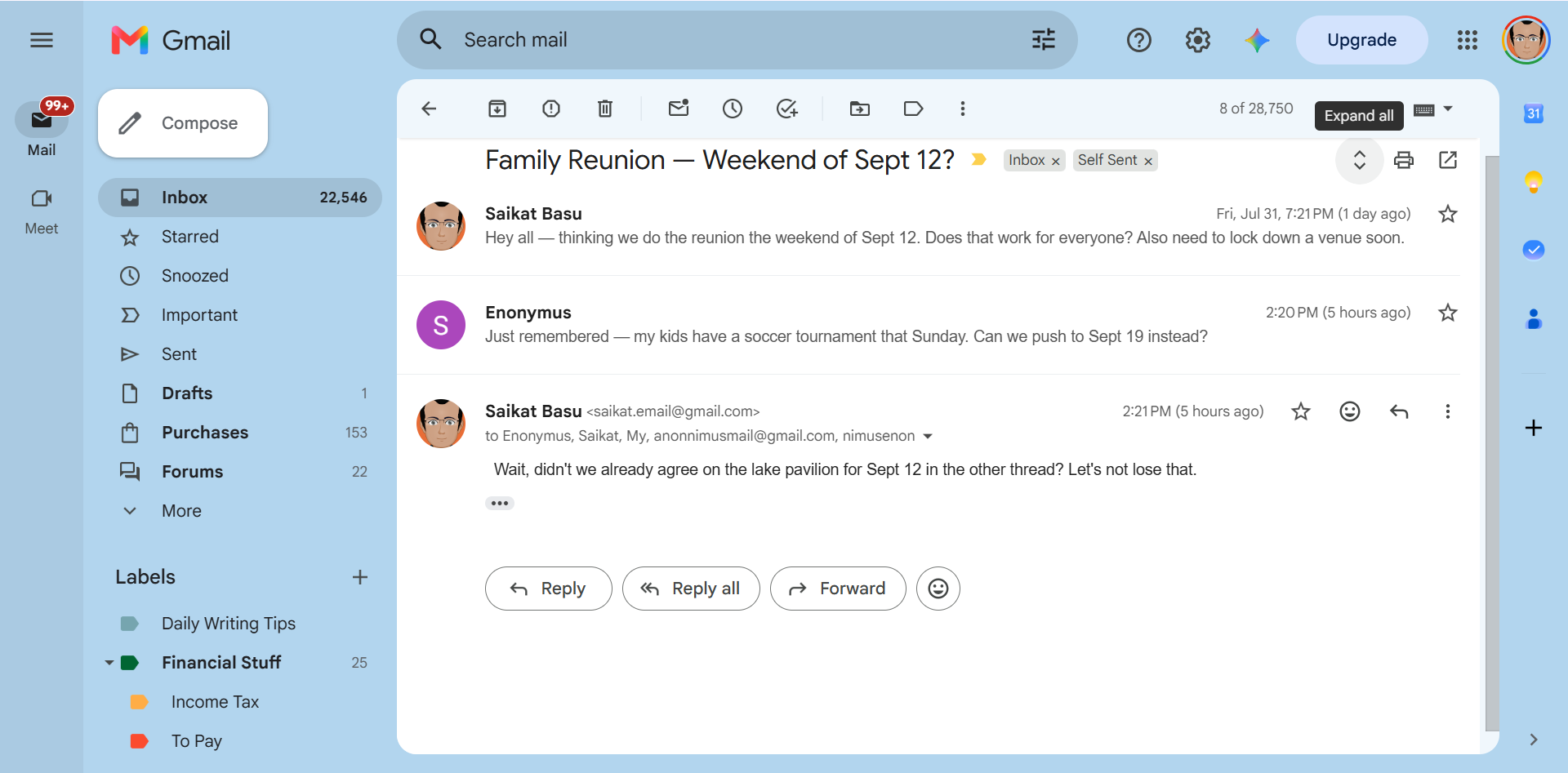Add emoji reaction on last message header
The image size is (1568, 773).
pos(1350,411)
